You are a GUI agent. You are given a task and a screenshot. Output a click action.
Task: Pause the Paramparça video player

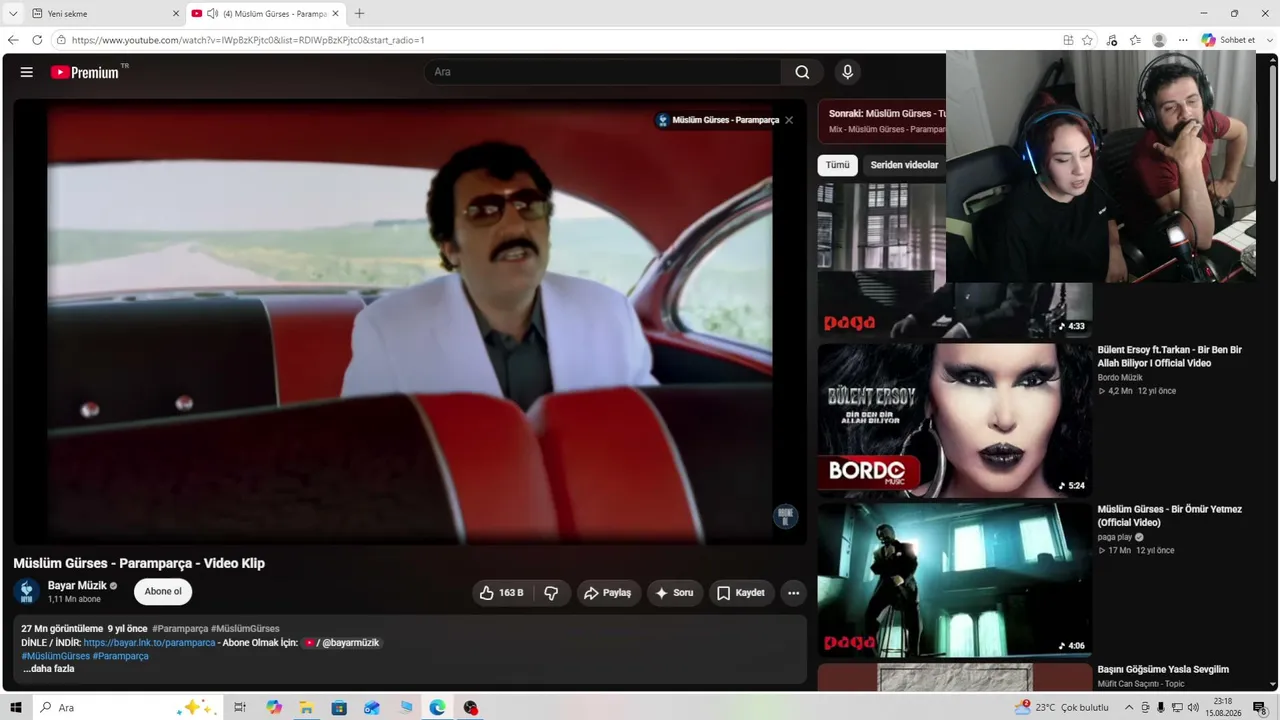pyautogui.click(x=410, y=322)
